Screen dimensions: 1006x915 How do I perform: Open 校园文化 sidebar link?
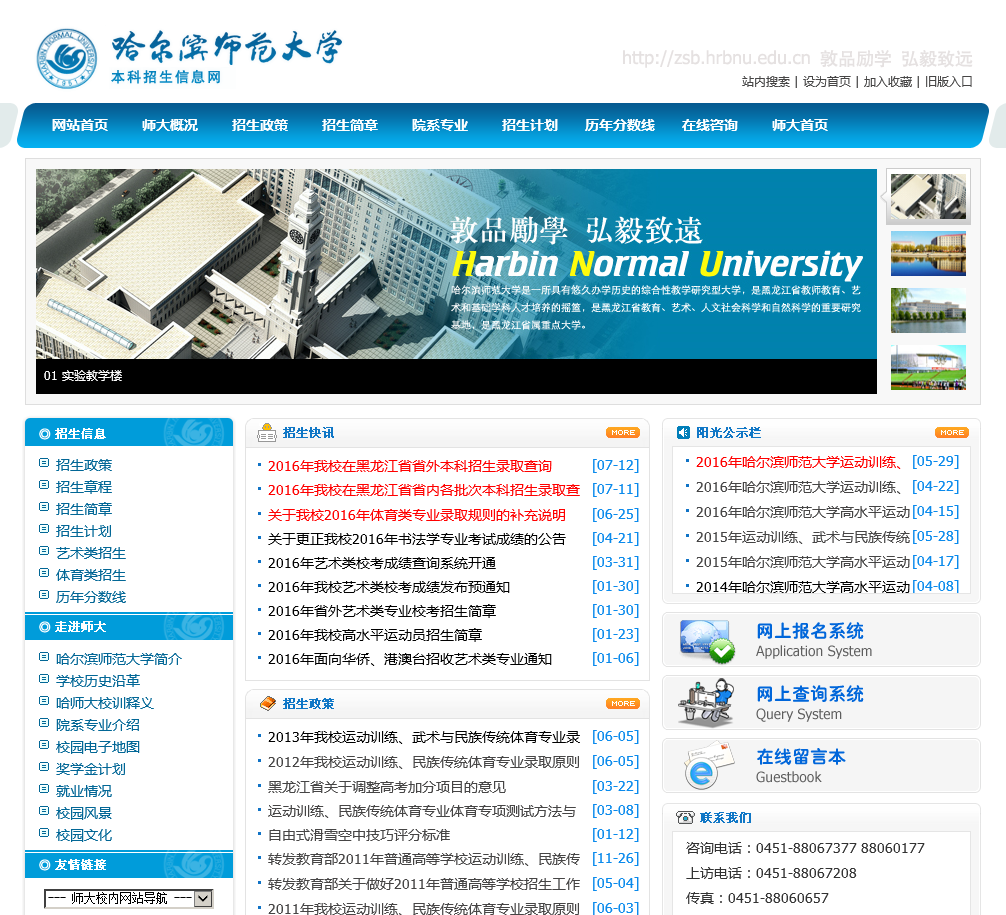click(83, 835)
